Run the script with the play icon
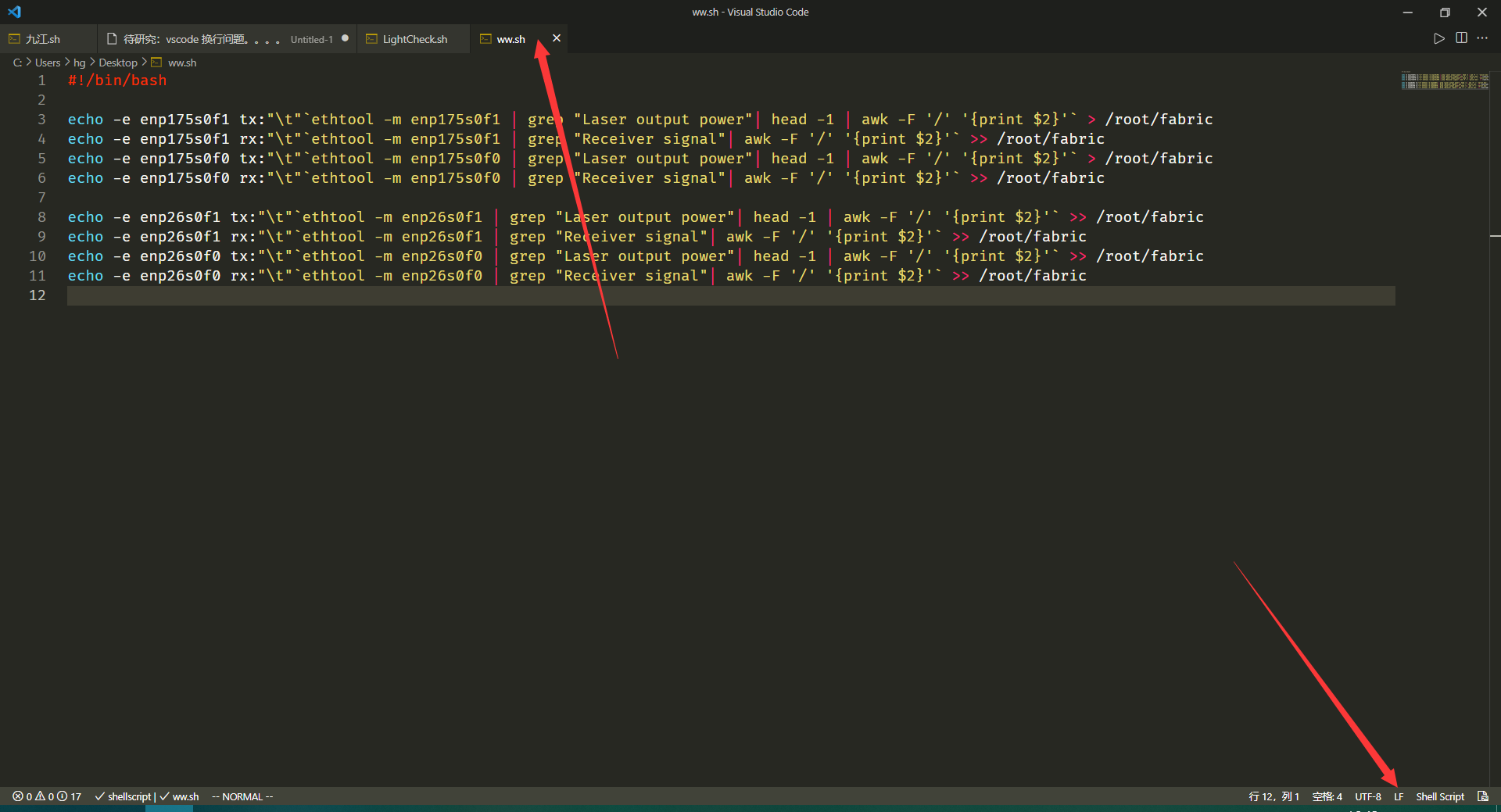This screenshot has width=1501, height=812. 1438,38
